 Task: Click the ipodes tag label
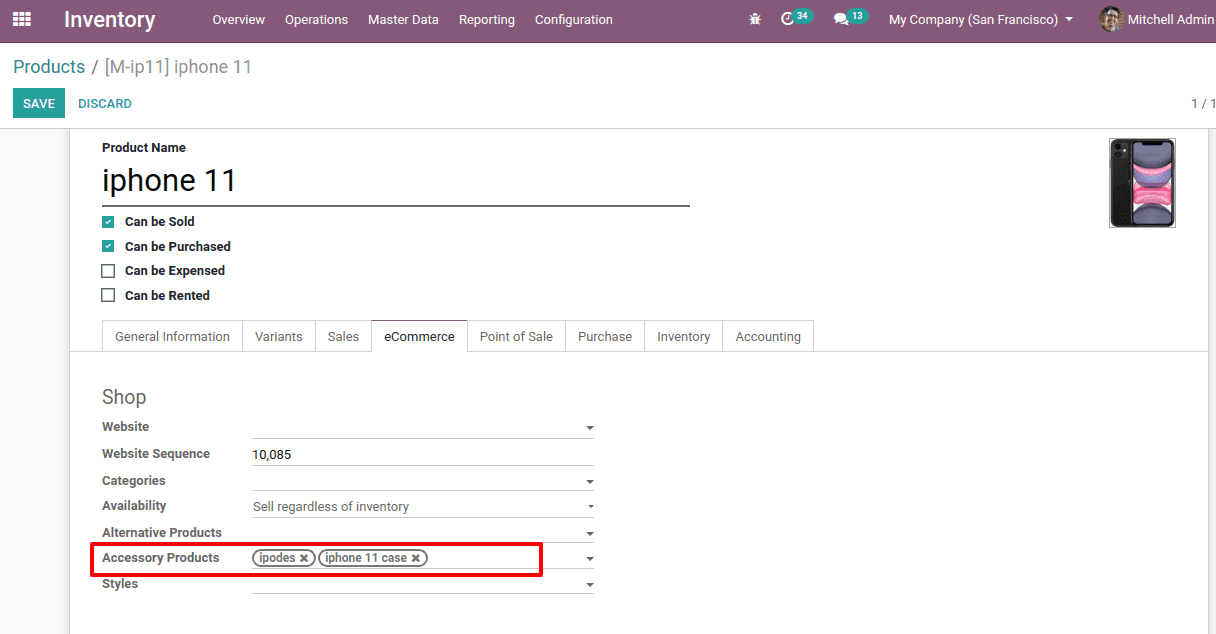[x=277, y=558]
